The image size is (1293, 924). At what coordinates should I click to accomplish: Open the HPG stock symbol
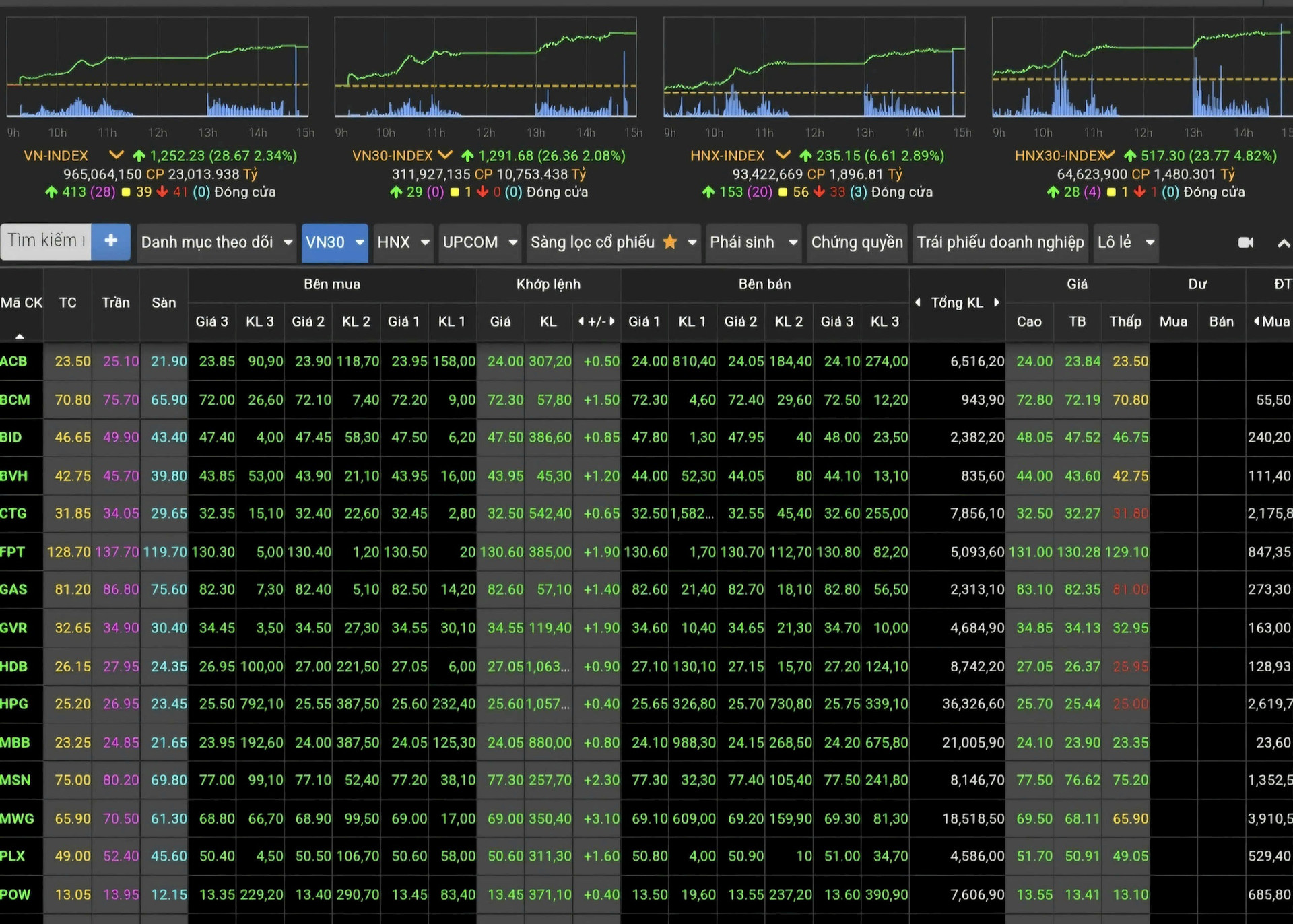[x=14, y=704]
